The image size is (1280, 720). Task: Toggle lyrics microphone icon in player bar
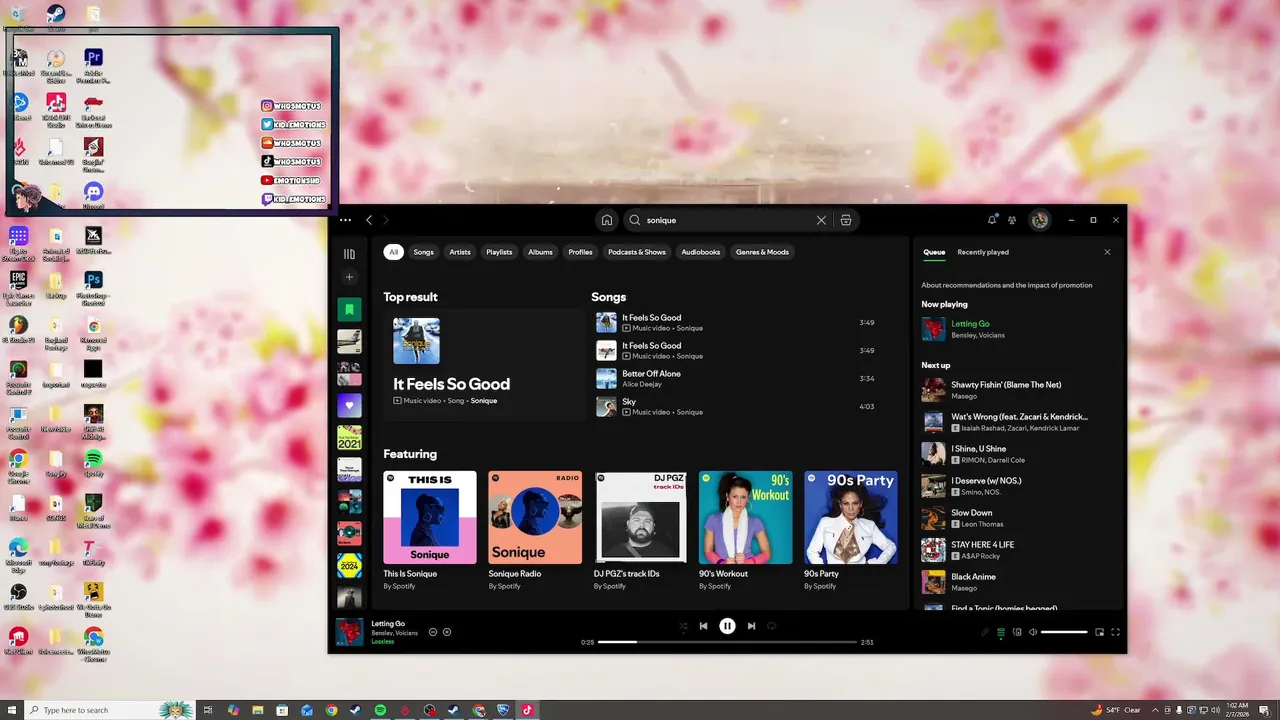click(985, 632)
